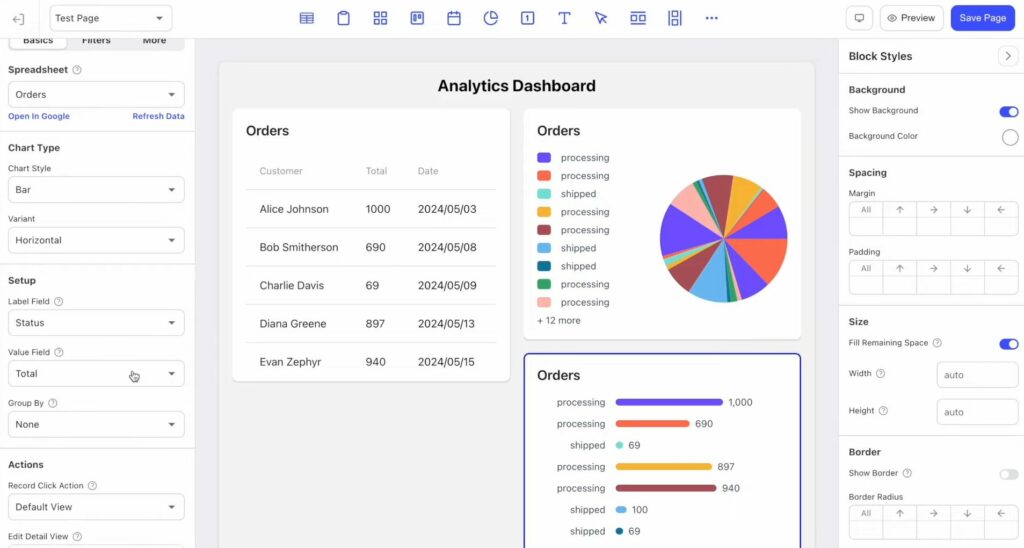Insert a kanban board block
1024x548 pixels.
tap(417, 18)
